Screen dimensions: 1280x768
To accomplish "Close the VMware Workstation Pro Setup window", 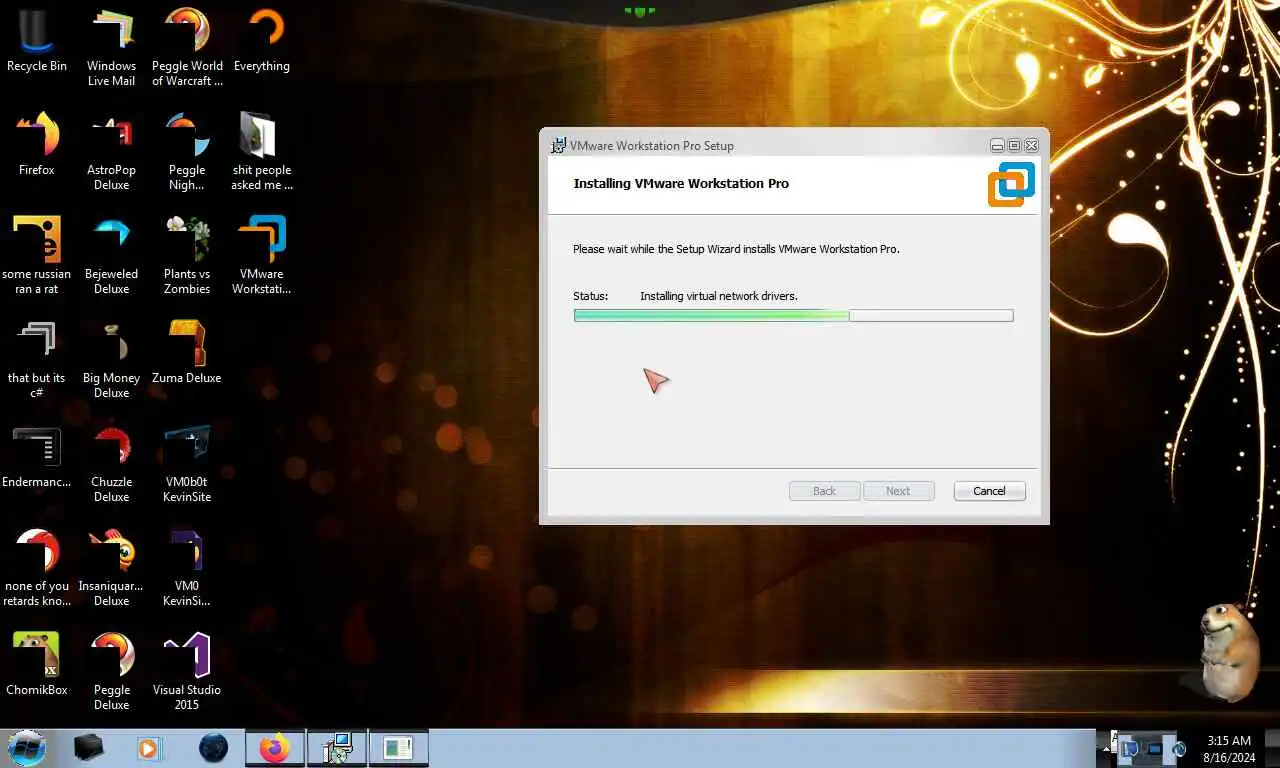I will 1031,145.
